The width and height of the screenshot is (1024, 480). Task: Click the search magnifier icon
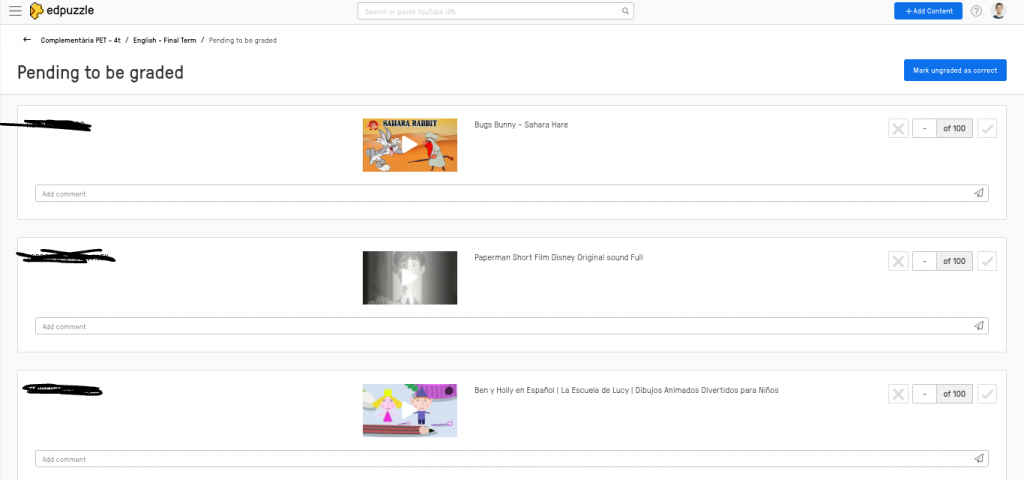pyautogui.click(x=626, y=11)
